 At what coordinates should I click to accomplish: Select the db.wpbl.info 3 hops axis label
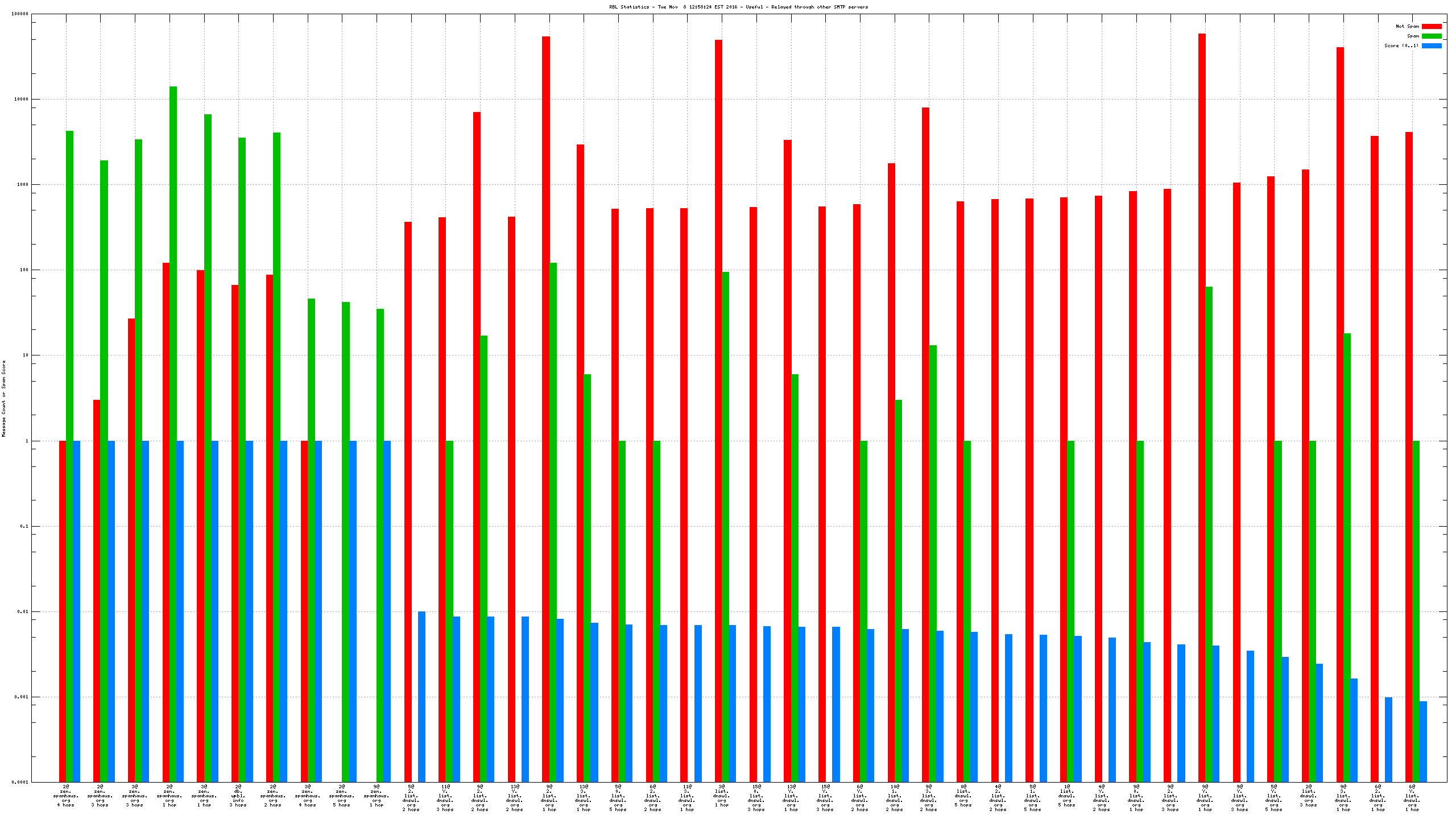[238, 796]
